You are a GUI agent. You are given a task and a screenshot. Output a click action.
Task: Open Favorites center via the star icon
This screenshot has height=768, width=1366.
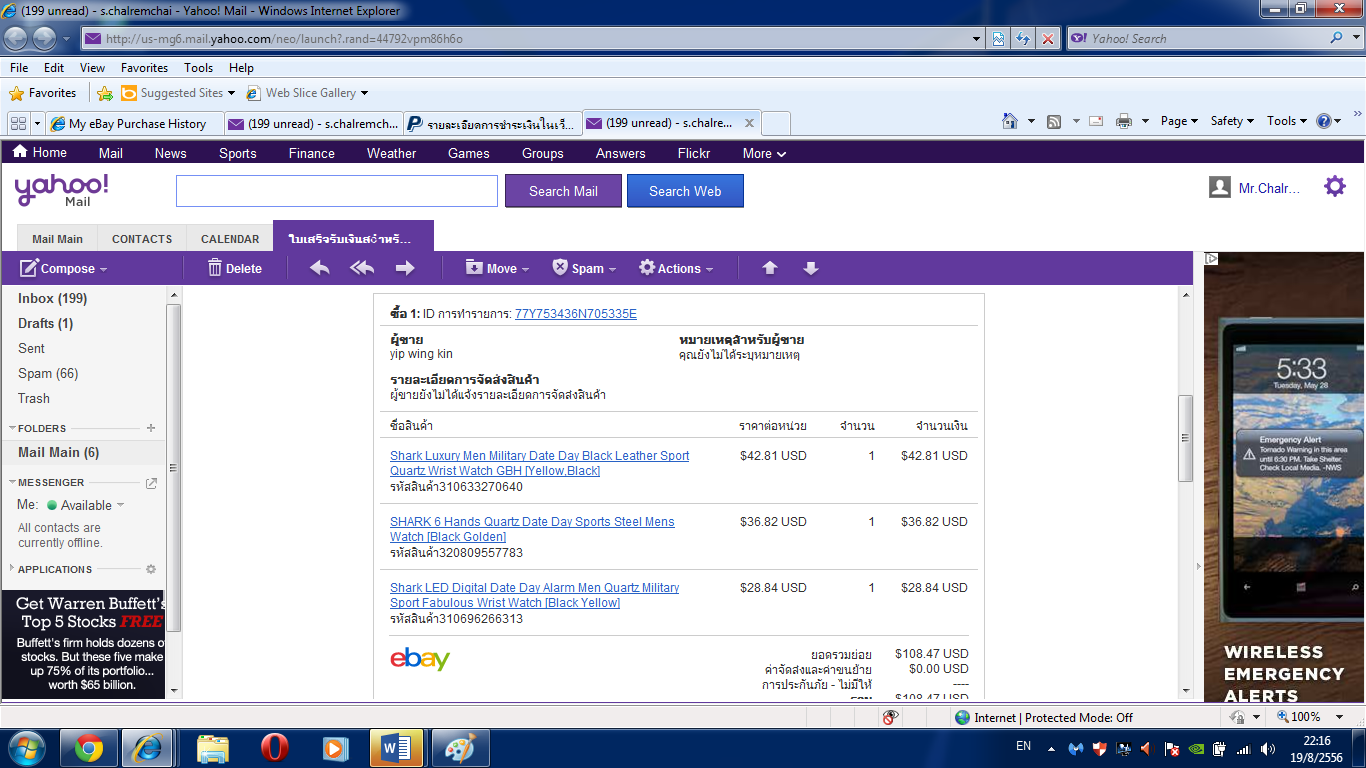point(16,93)
